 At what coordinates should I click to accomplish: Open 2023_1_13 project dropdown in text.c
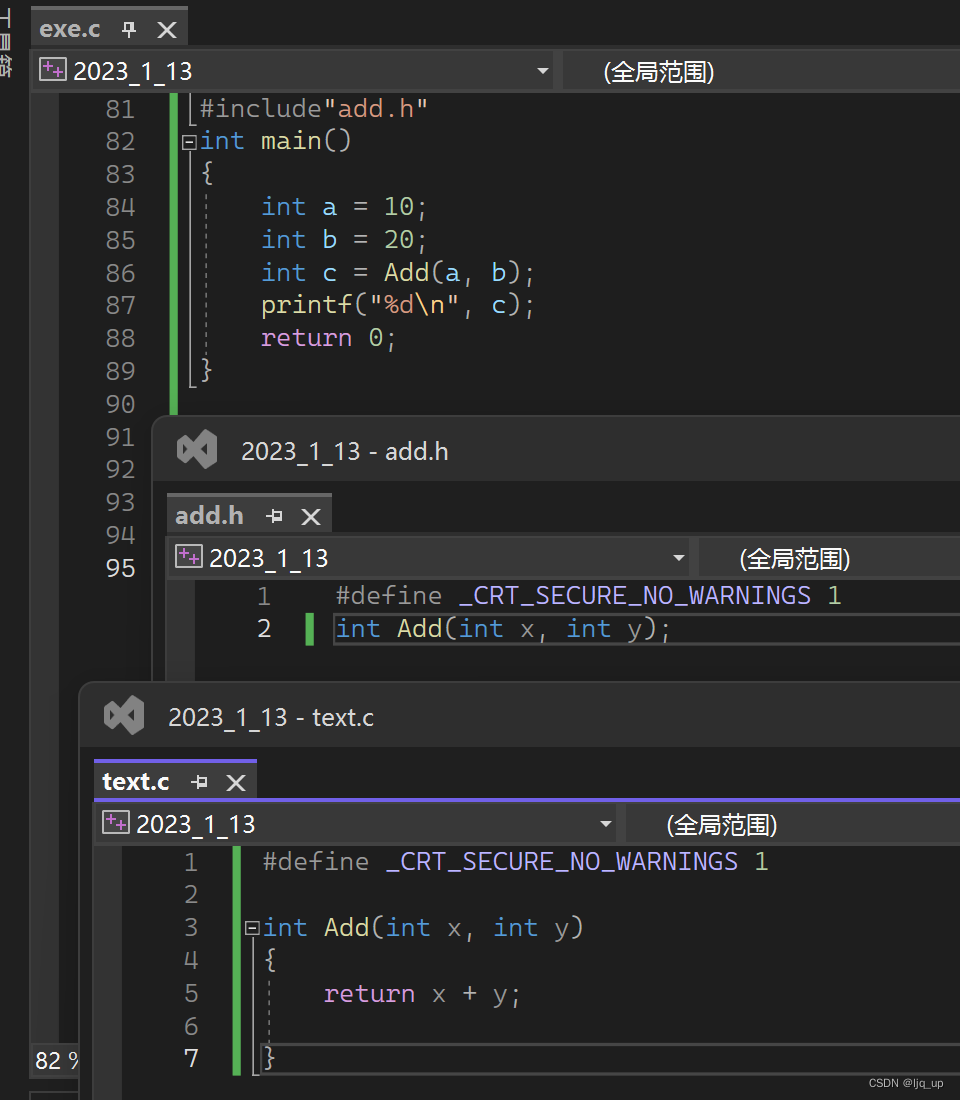pos(606,824)
